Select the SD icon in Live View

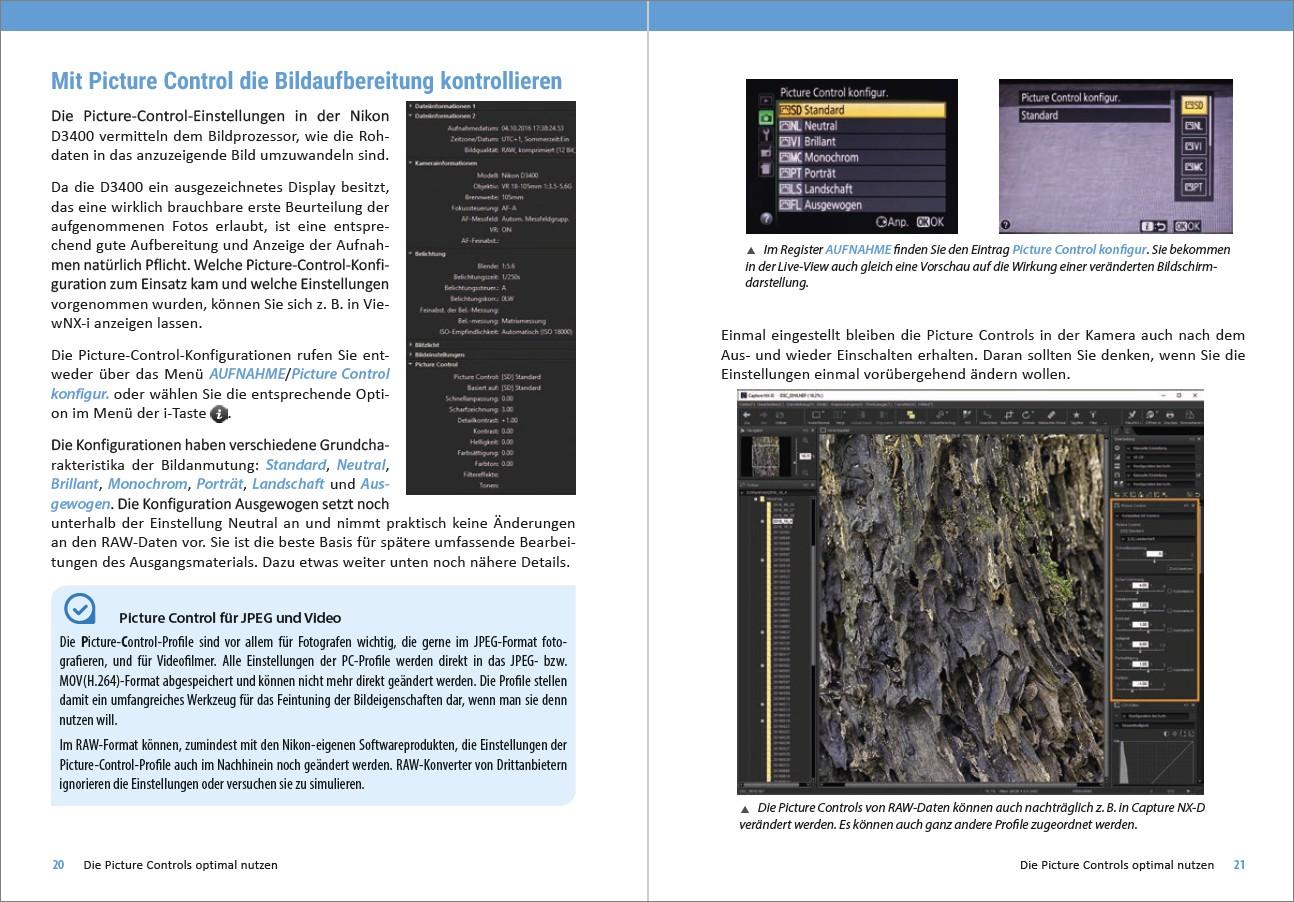(1193, 105)
